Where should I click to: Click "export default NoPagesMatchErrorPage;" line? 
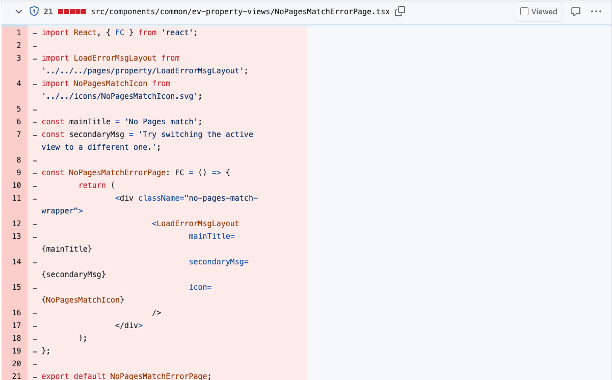pyautogui.click(x=126, y=376)
